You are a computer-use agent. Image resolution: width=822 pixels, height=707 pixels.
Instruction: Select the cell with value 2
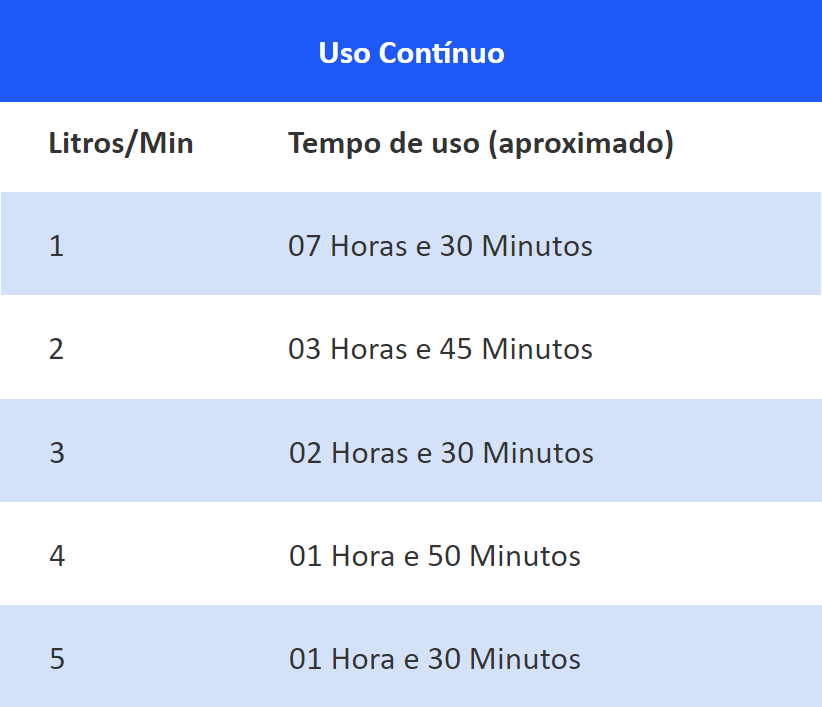tap(57, 349)
